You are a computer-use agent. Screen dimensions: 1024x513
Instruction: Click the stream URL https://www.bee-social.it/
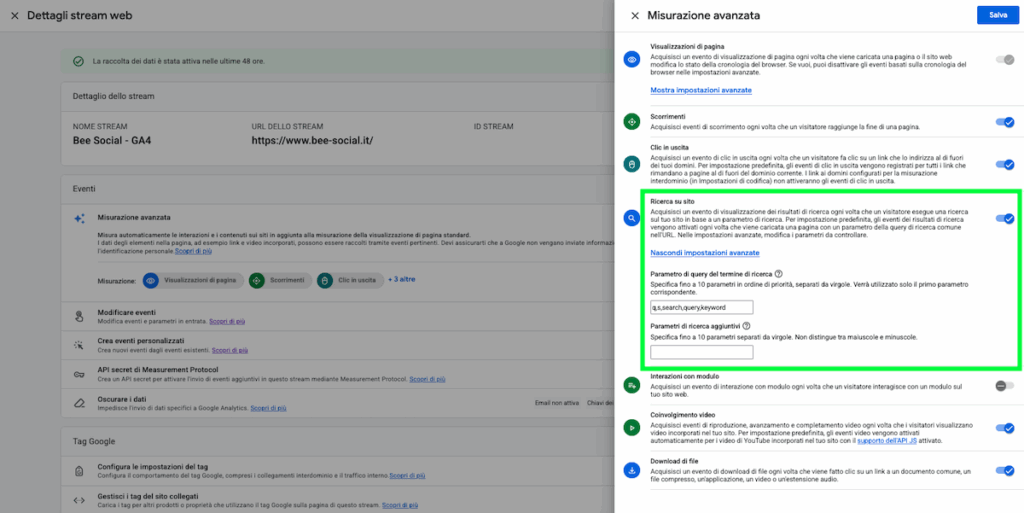[312, 140]
